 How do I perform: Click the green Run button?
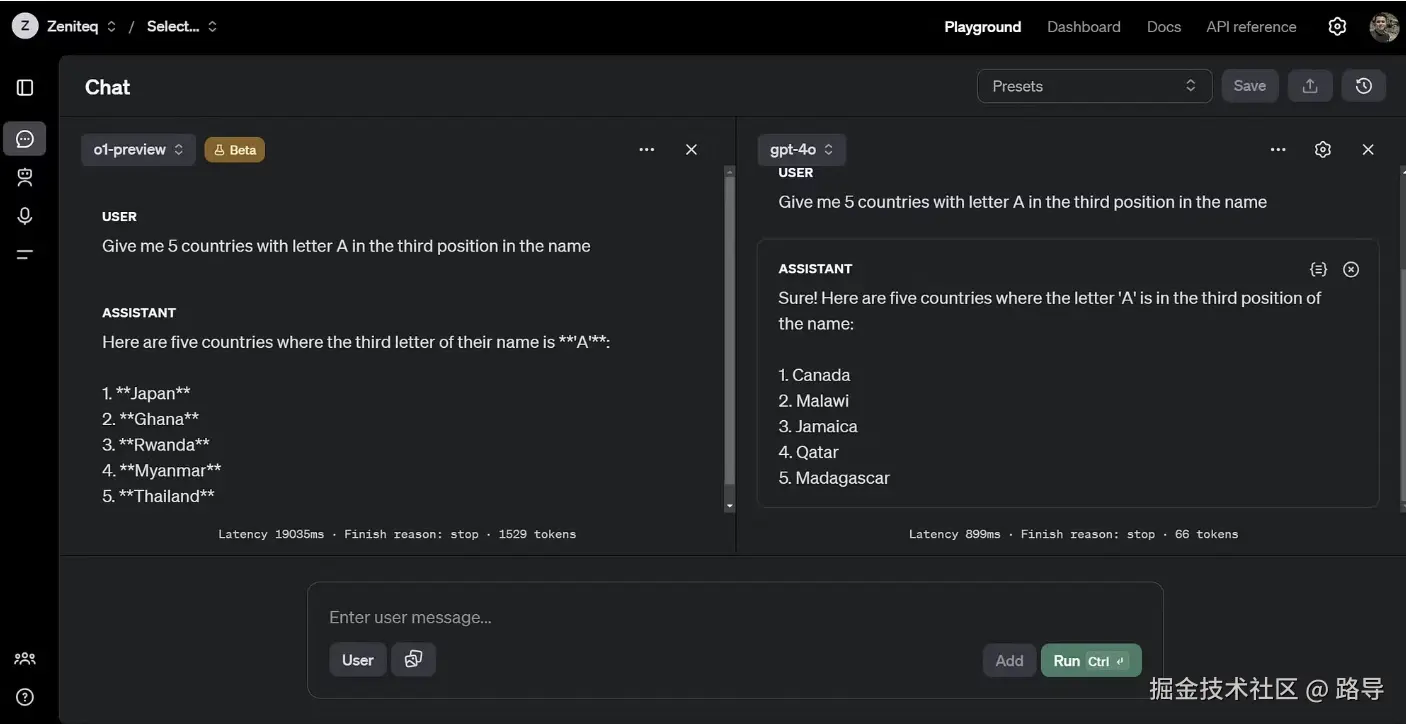[1090, 661]
